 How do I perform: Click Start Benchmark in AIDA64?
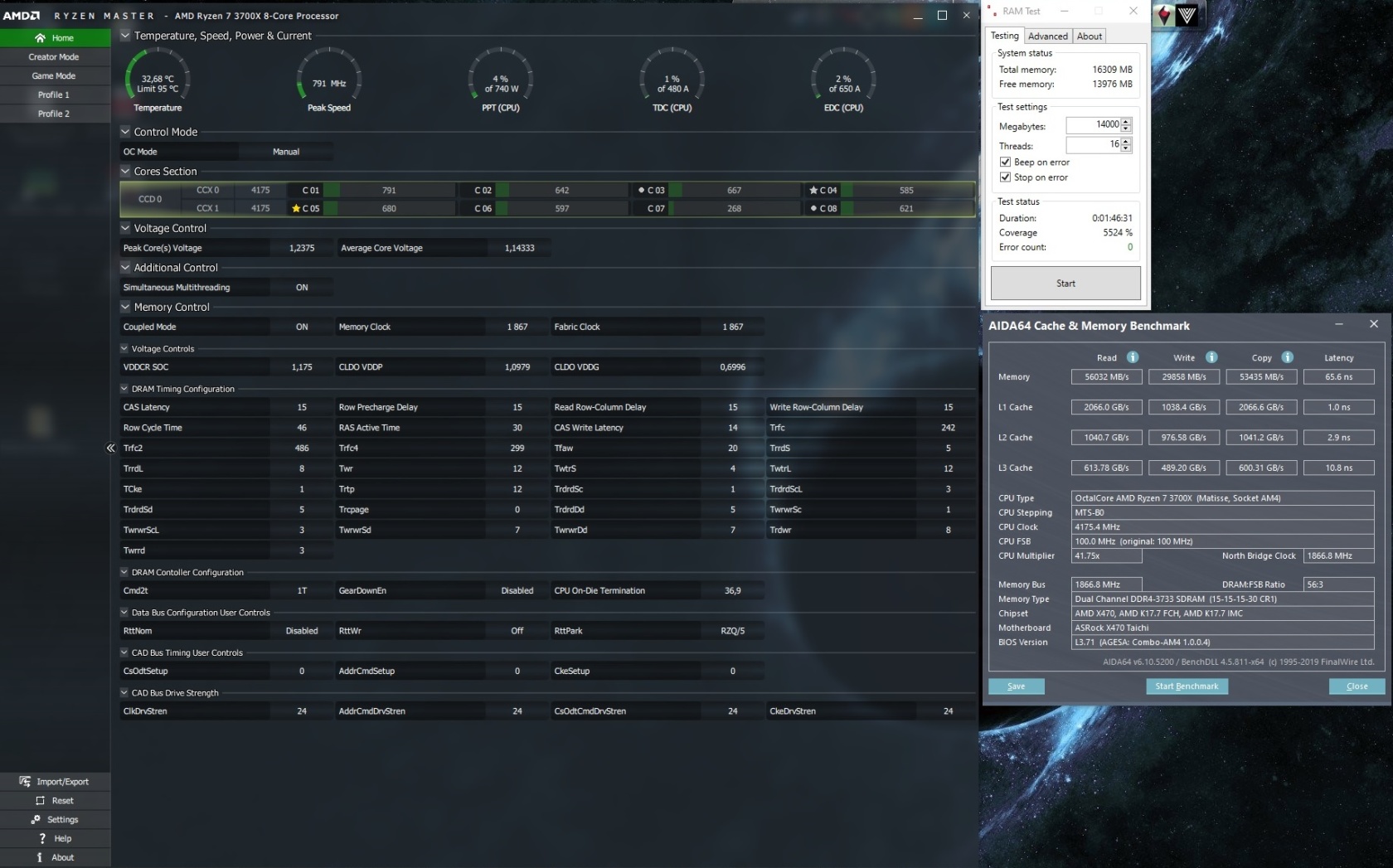(1187, 686)
